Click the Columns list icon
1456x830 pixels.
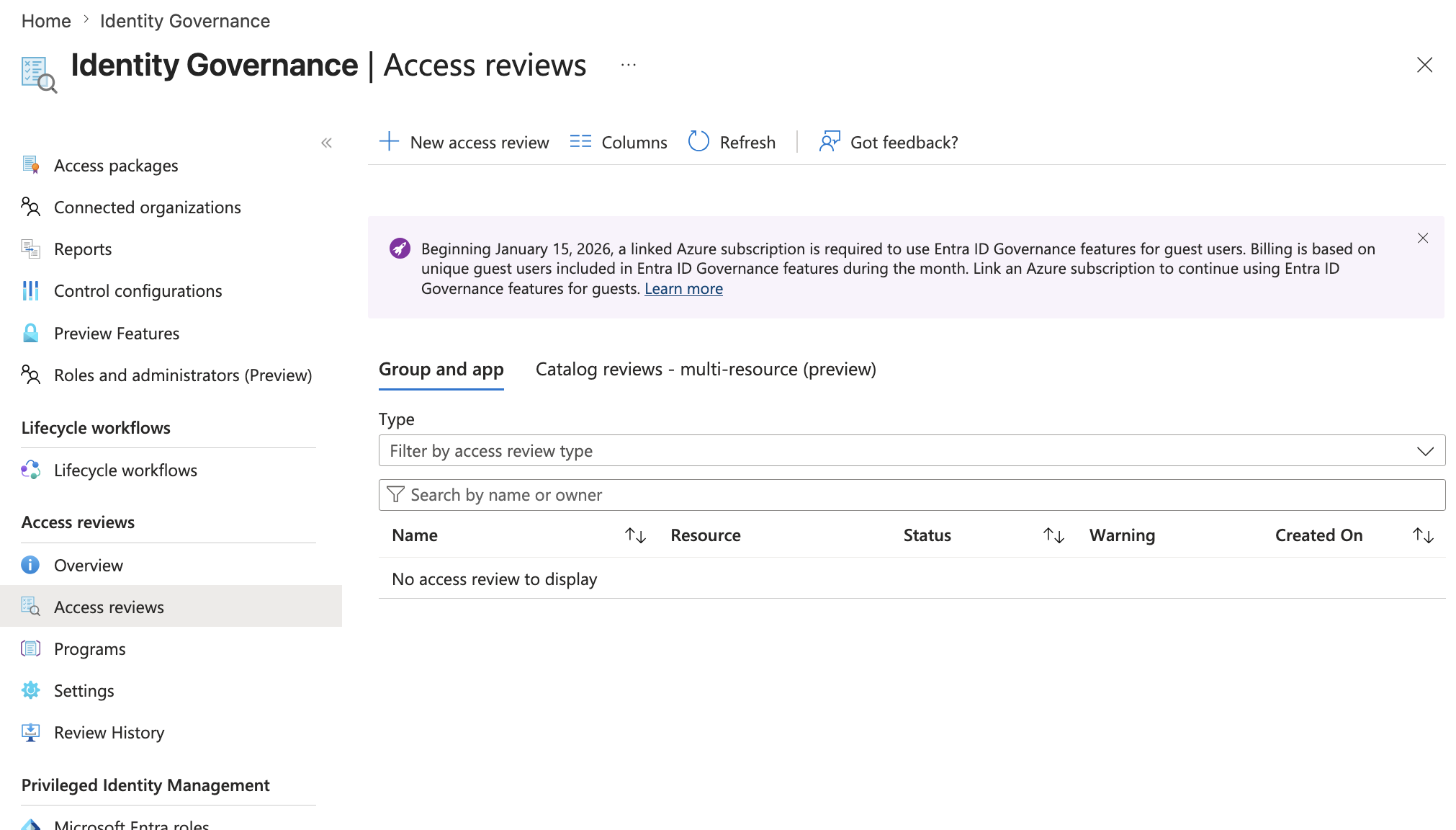pyautogui.click(x=580, y=141)
